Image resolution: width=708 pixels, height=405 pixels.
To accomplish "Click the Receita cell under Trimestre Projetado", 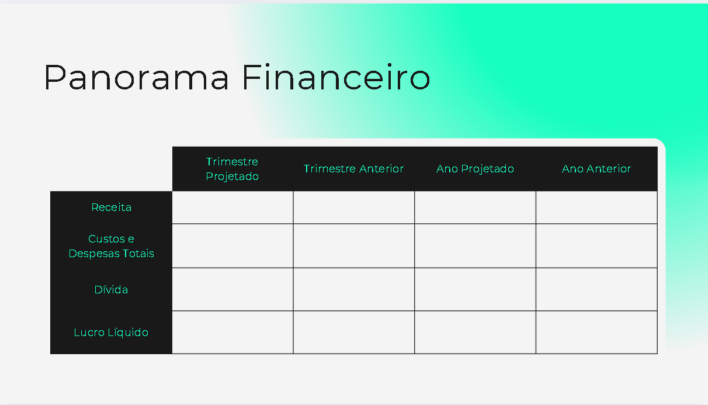I will coord(232,207).
